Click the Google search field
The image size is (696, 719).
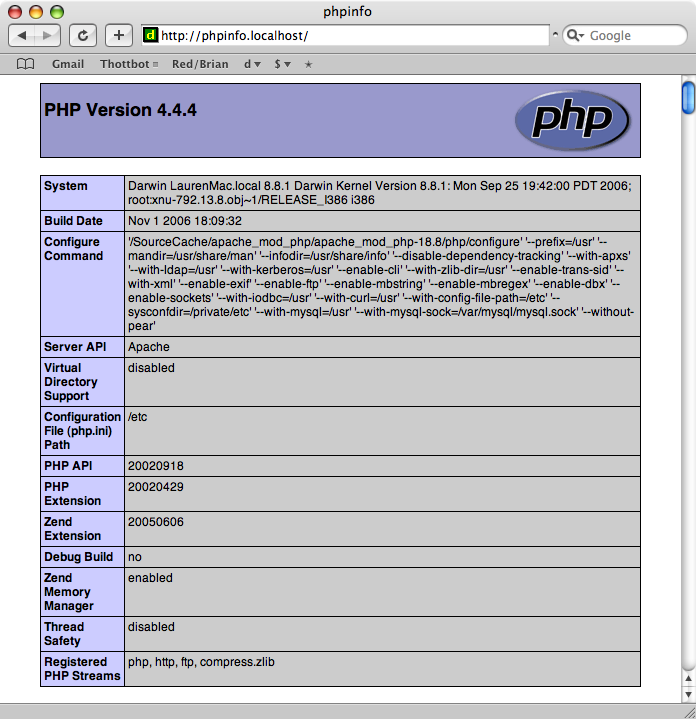coord(625,35)
